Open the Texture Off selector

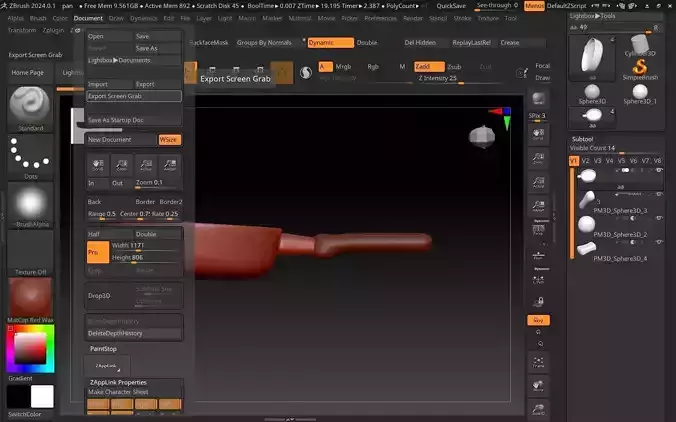click(x=30, y=253)
